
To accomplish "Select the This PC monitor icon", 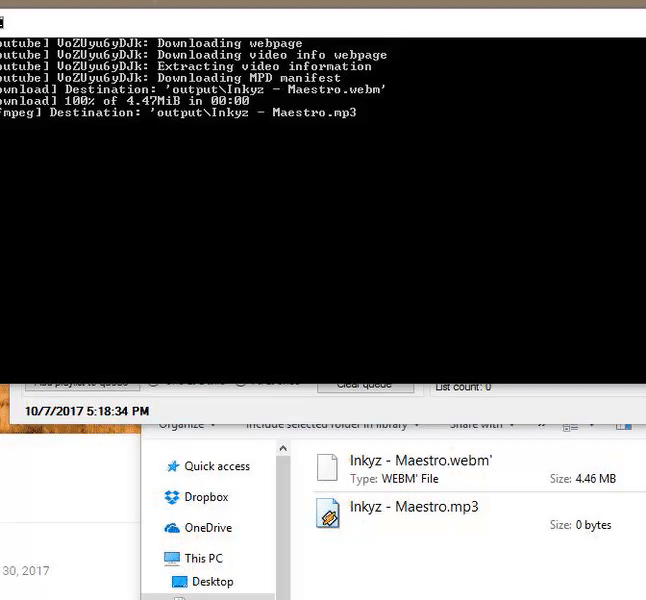I will tap(172, 558).
